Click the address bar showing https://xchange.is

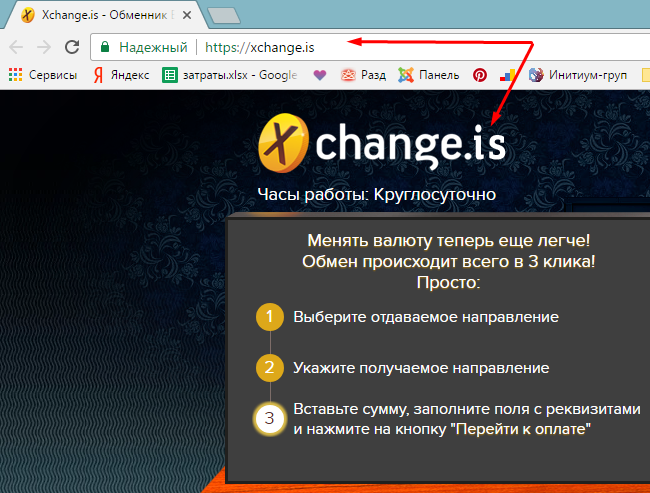click(x=370, y=47)
